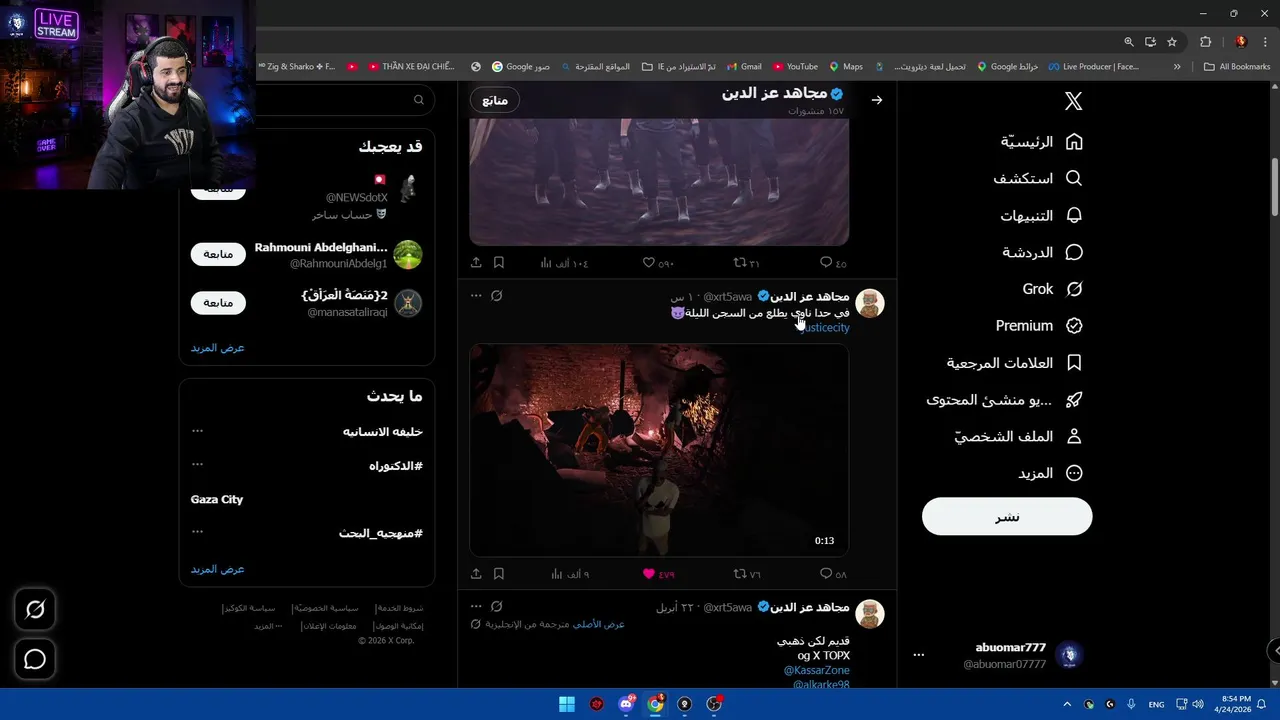Unlike the post with ٤٧٩ likes

(x=659, y=574)
